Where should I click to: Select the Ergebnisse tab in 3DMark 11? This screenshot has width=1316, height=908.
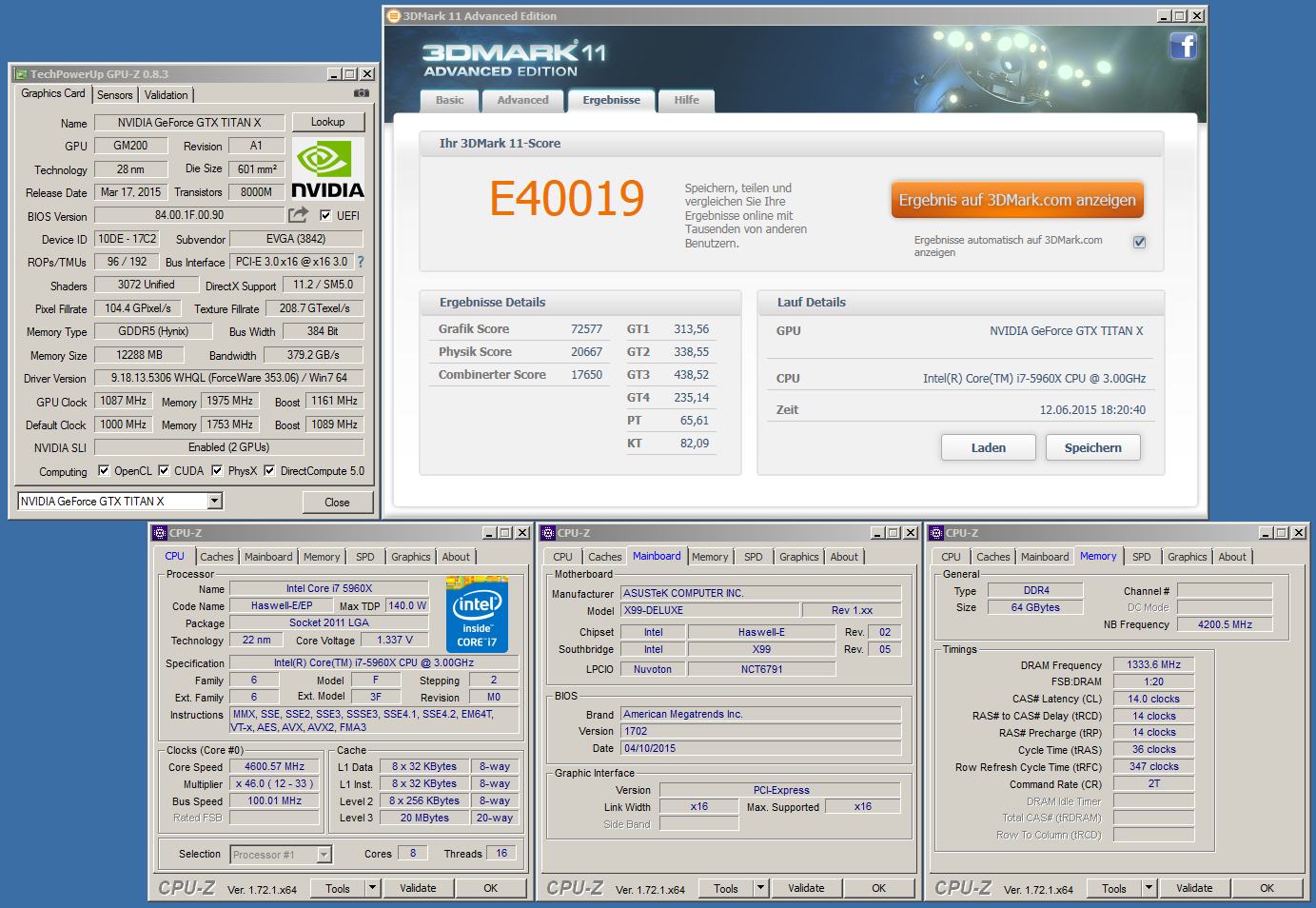[611, 100]
